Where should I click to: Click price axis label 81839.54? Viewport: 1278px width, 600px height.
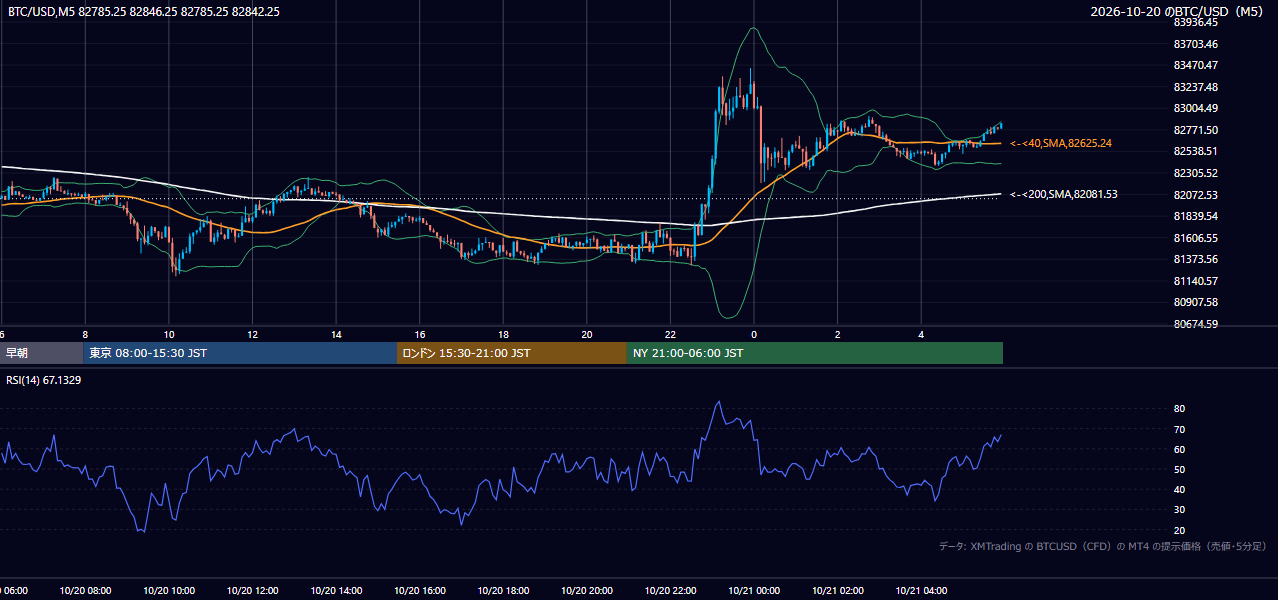pos(1195,216)
